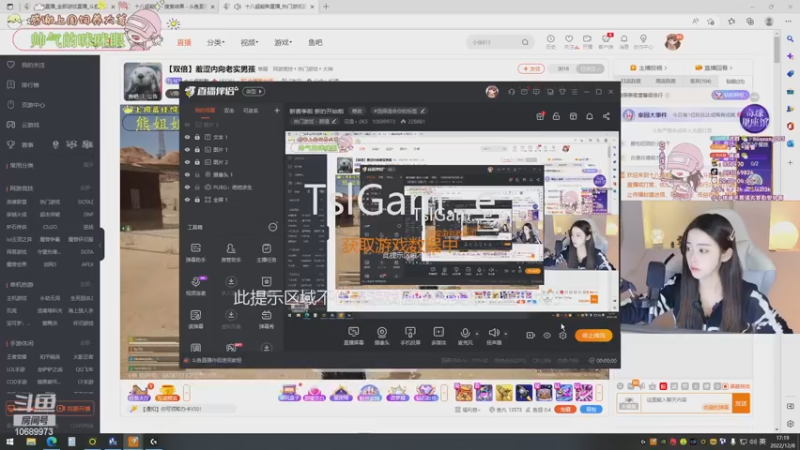The width and height of the screenshot is (800, 450).
Task: Unlock the 文本 1 layer lock
Action: 197,137
